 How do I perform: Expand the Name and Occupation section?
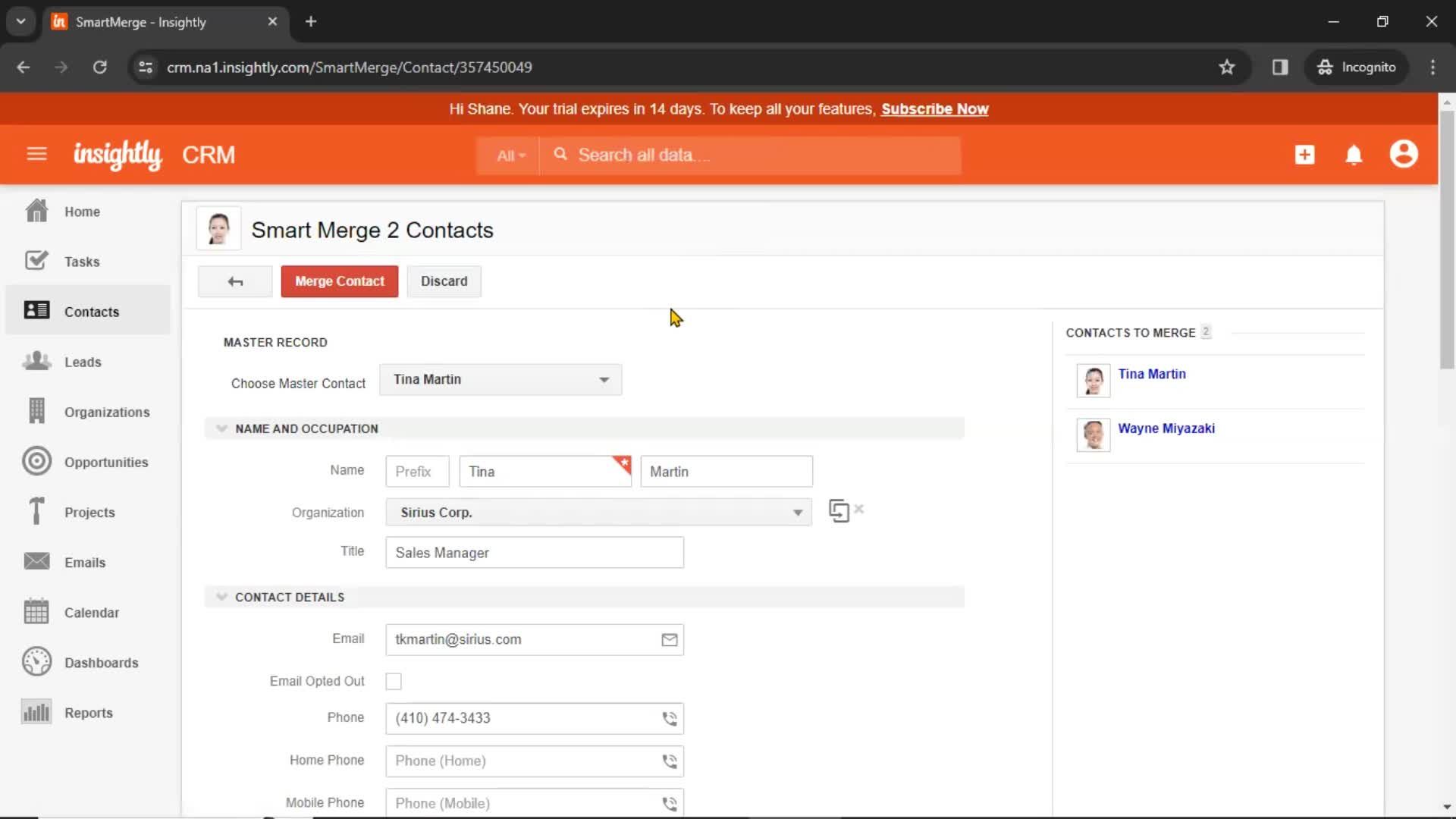coord(221,428)
